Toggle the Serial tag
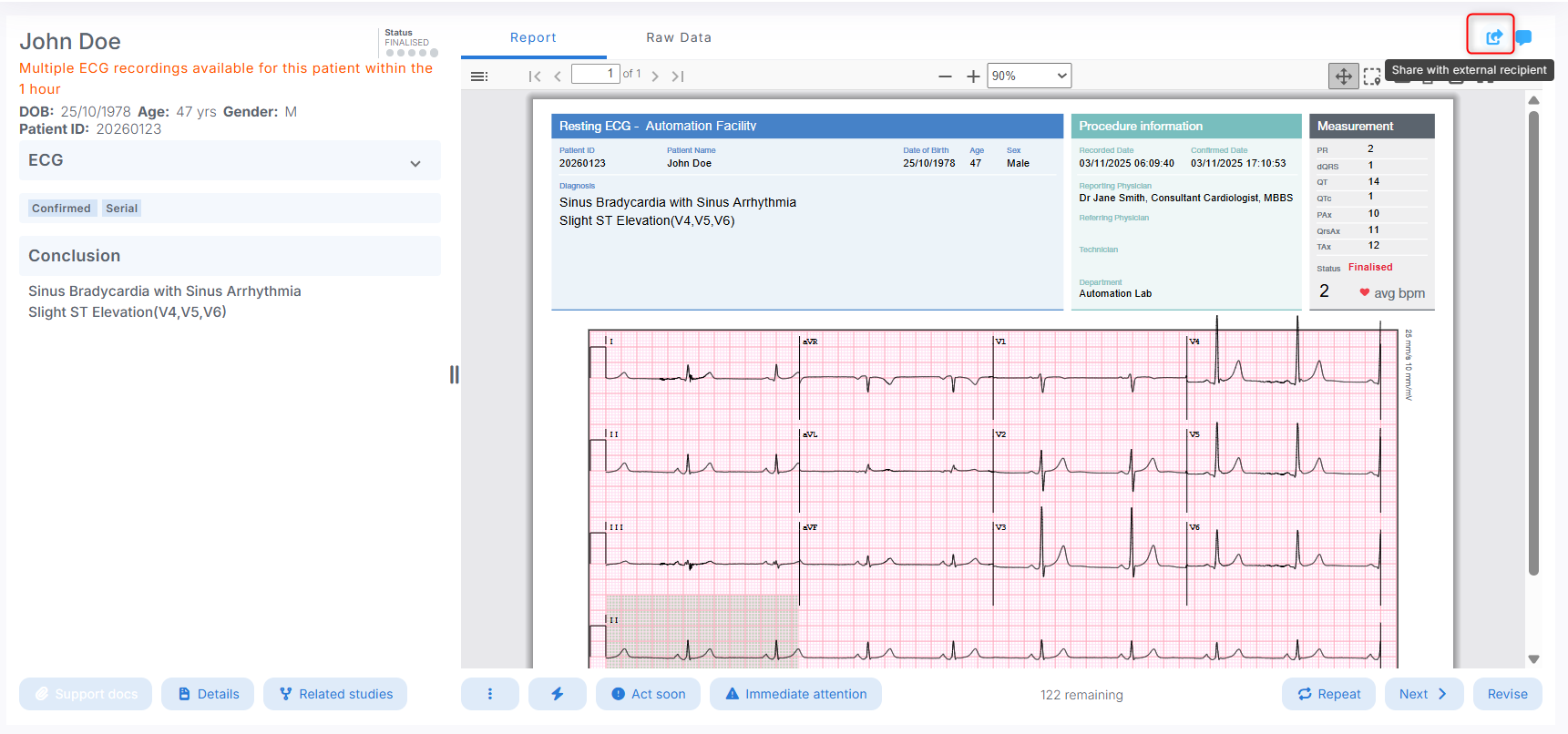Viewport: 1568px width, 734px height. [x=121, y=209]
